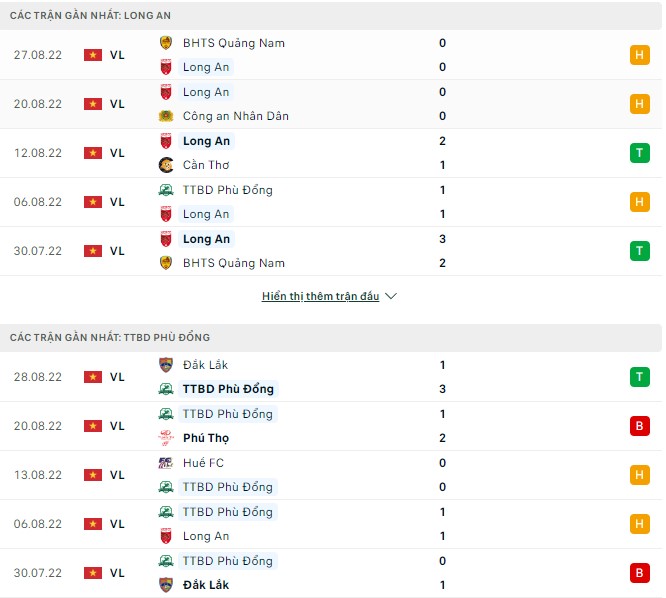Screen dimensions: 666x598
Task: Click the Cần Thơ team crest
Action: [166, 165]
